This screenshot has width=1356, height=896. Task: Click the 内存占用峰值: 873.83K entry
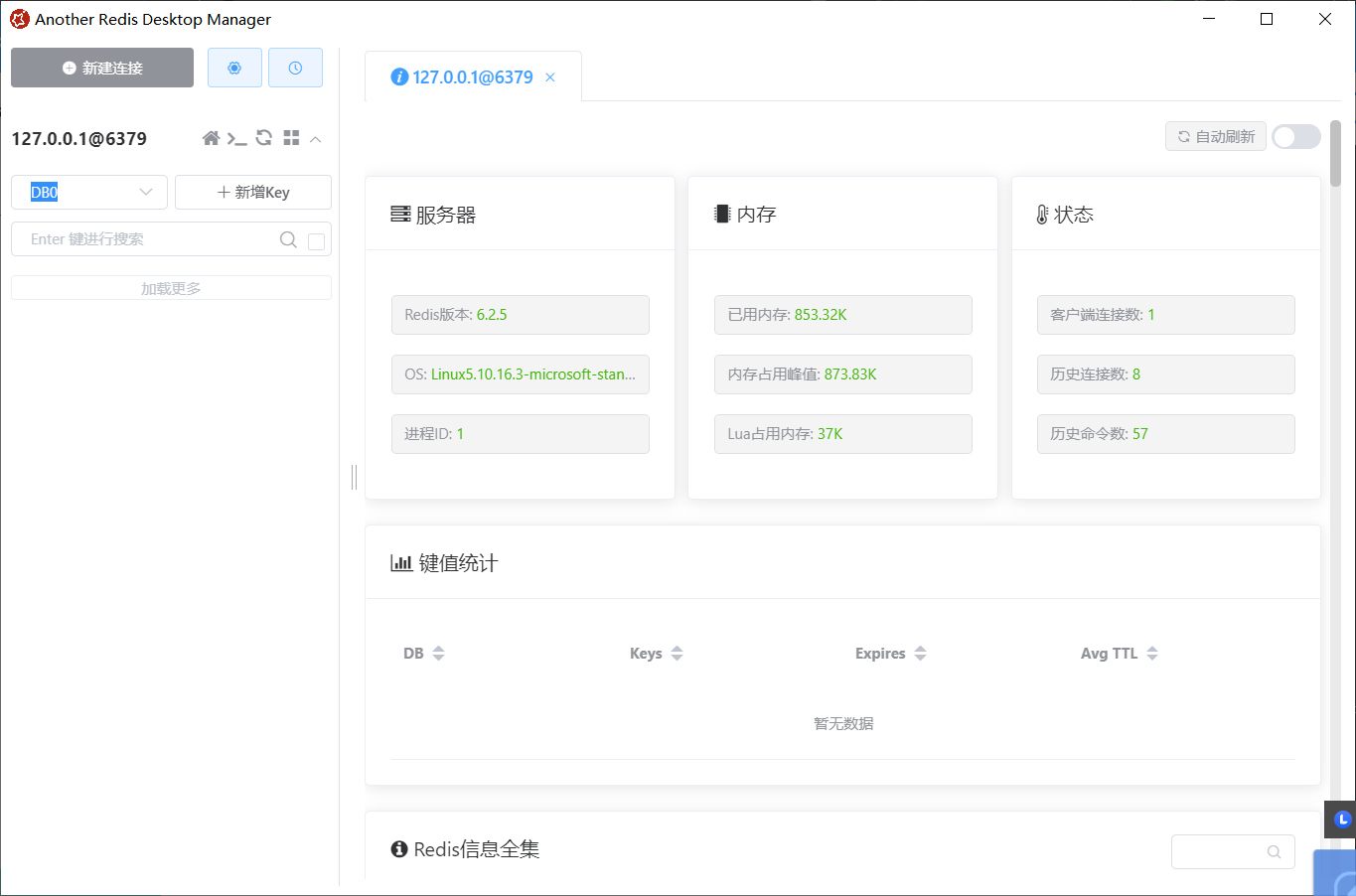point(843,374)
